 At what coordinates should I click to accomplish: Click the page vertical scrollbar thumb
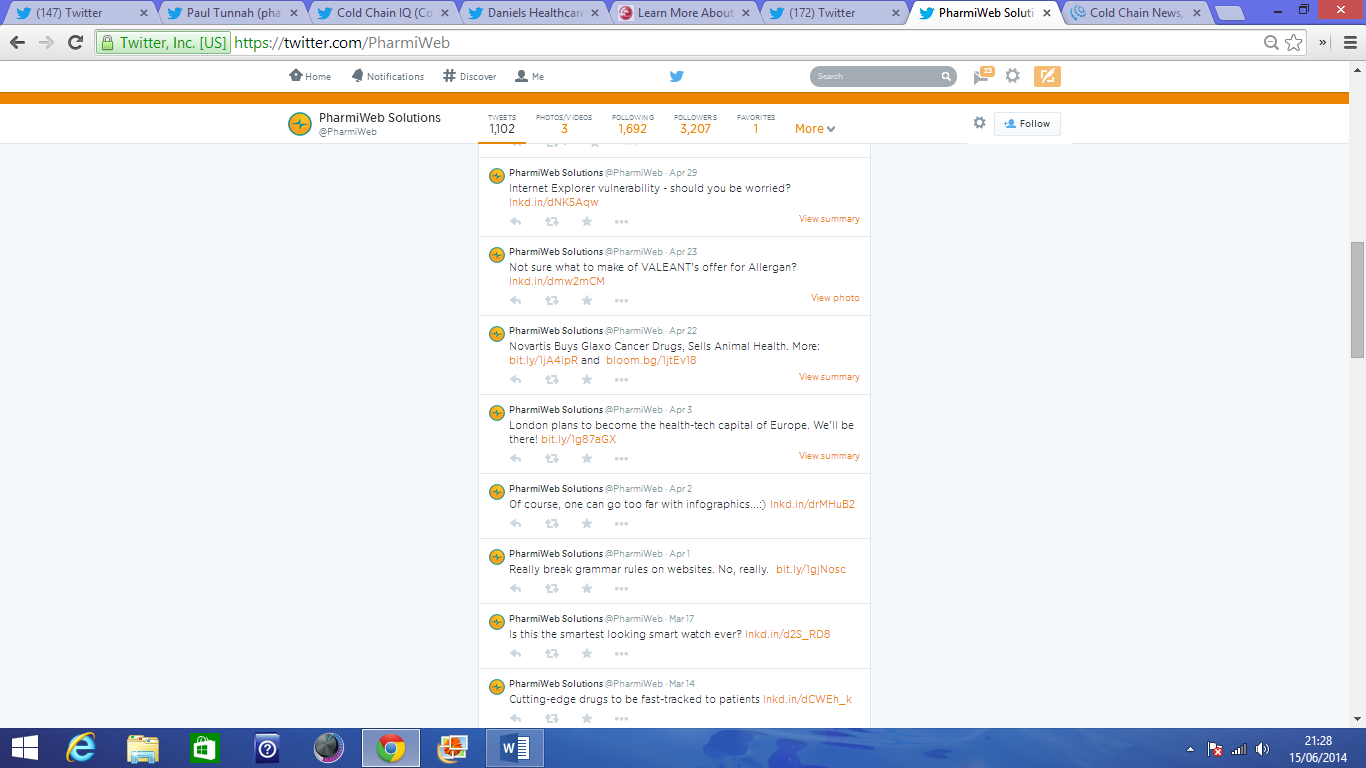[x=1357, y=300]
